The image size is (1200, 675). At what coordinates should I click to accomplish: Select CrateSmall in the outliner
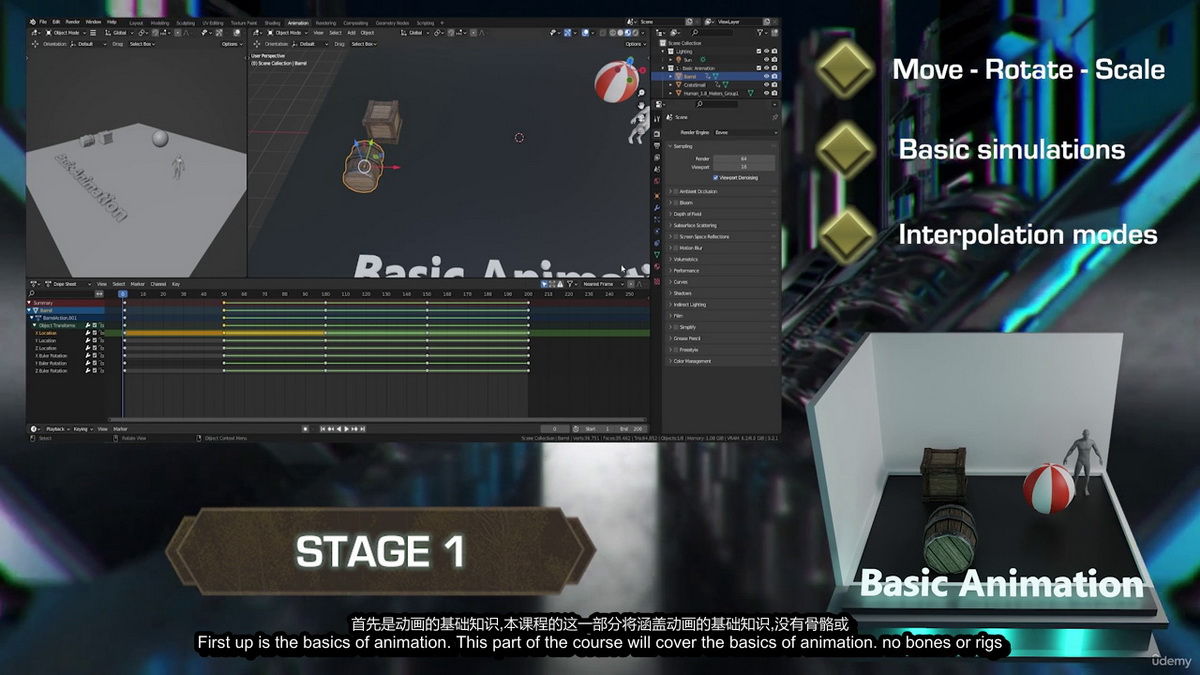696,84
